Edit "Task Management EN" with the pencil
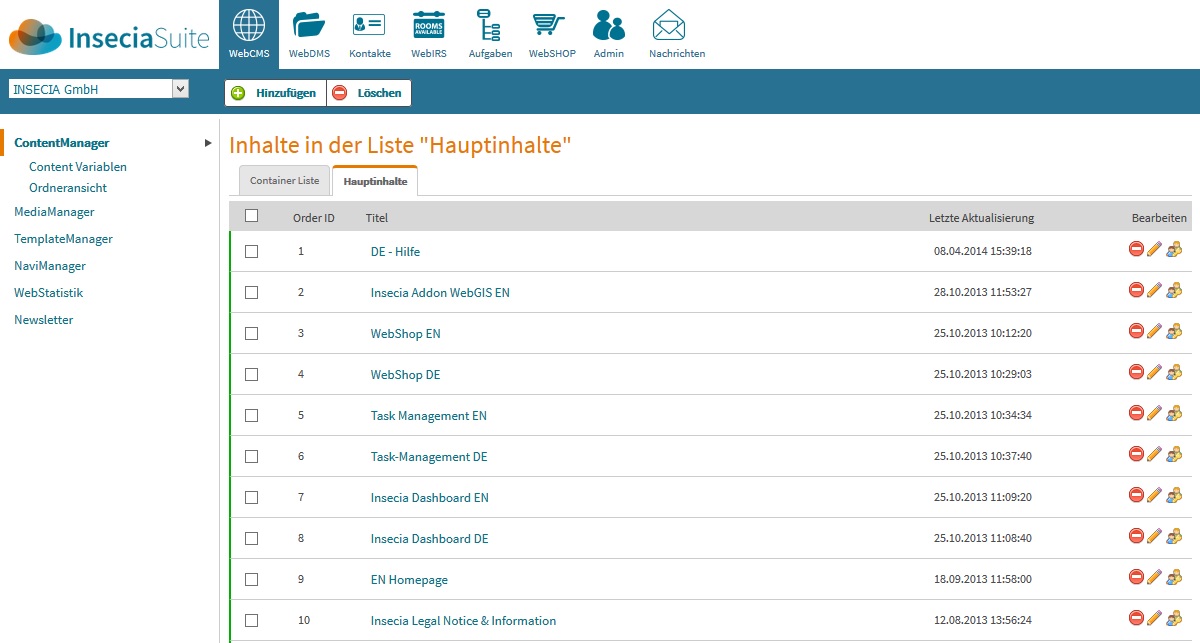This screenshot has width=1200, height=643. 1154,413
